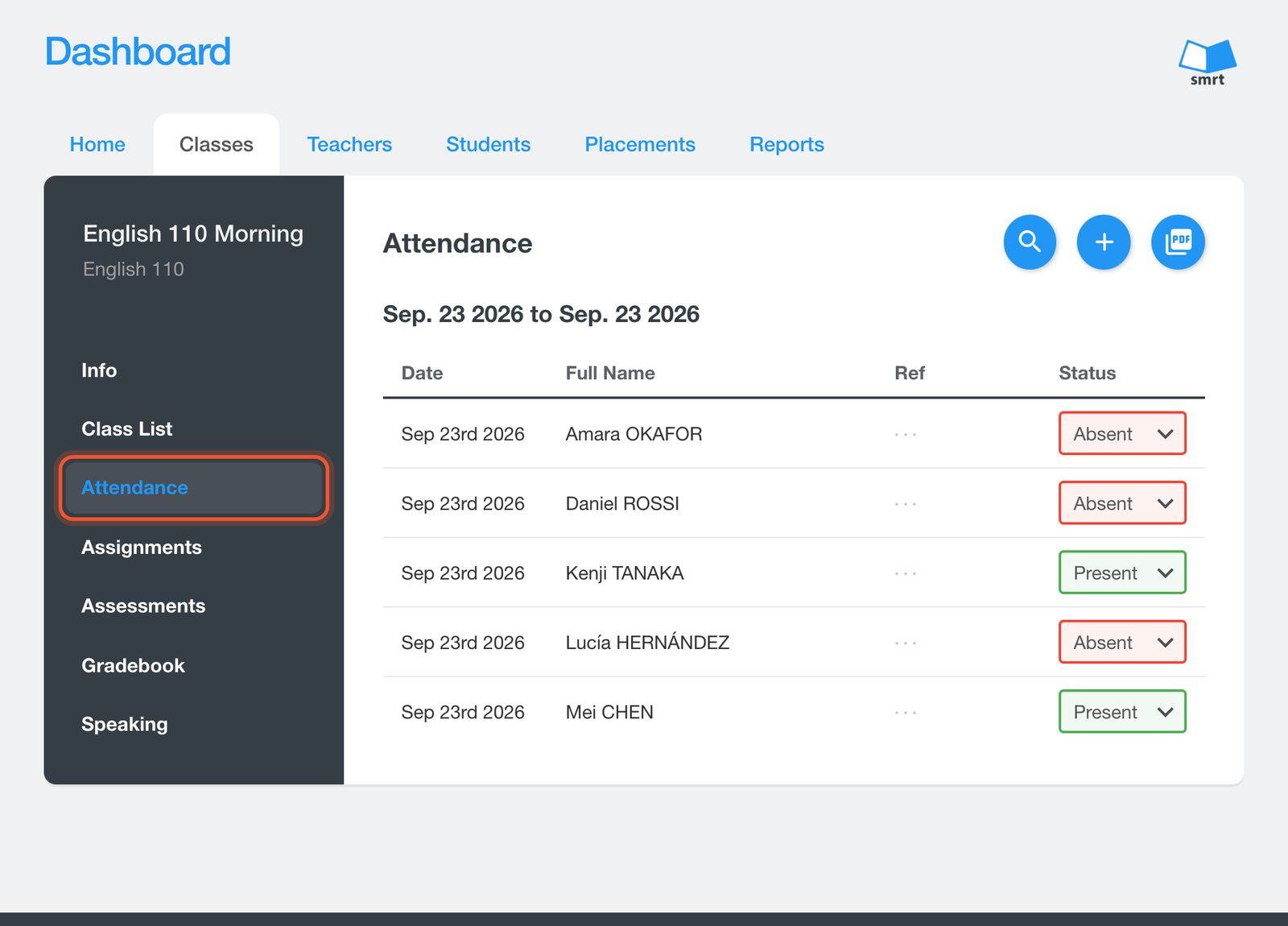Click the Attendance page heading

point(457,243)
